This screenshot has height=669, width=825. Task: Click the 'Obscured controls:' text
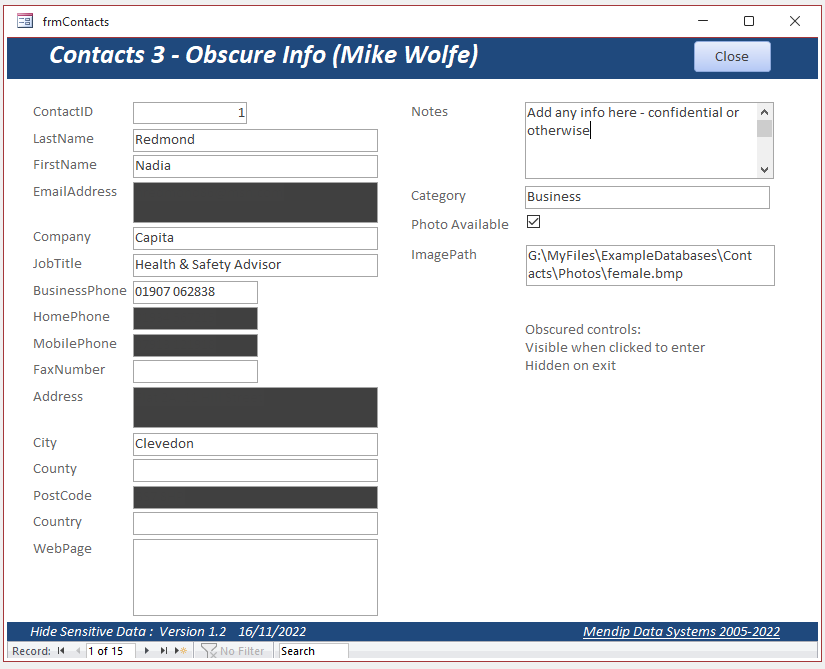[583, 330]
